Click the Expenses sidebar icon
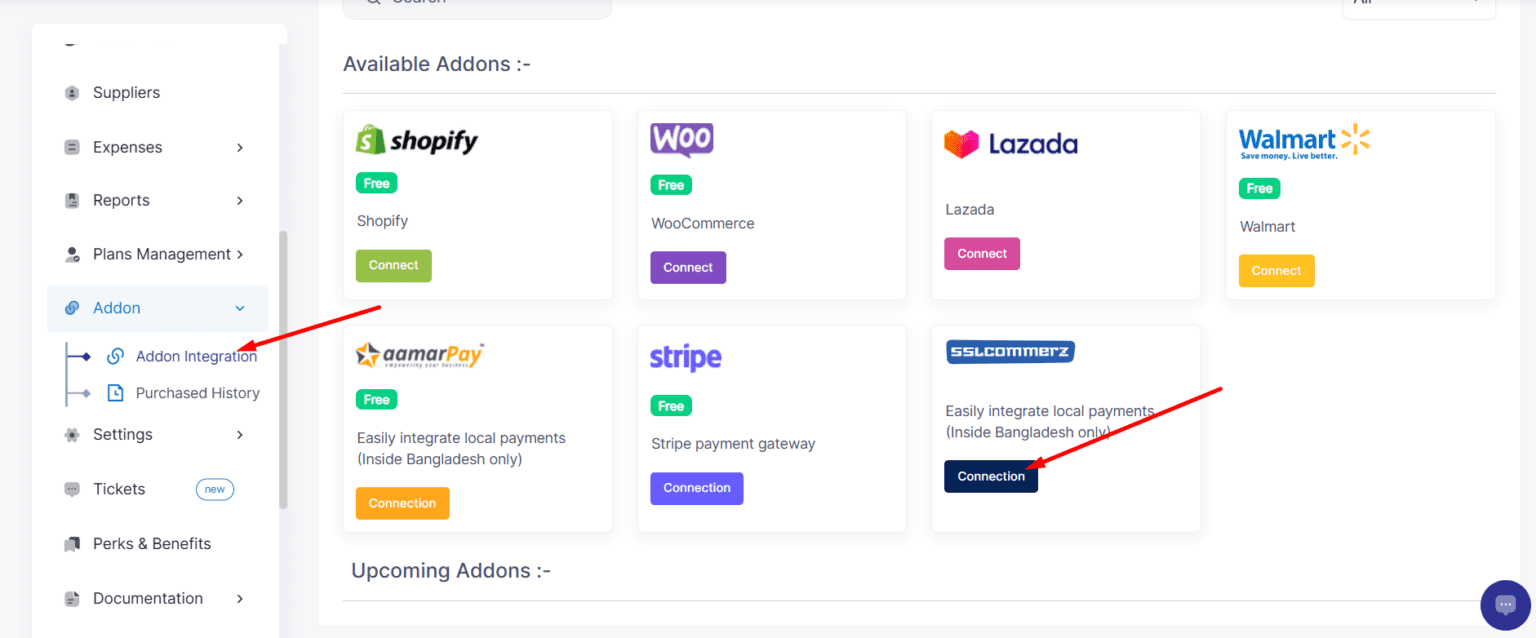The height and width of the screenshot is (638, 1536). pos(72,147)
